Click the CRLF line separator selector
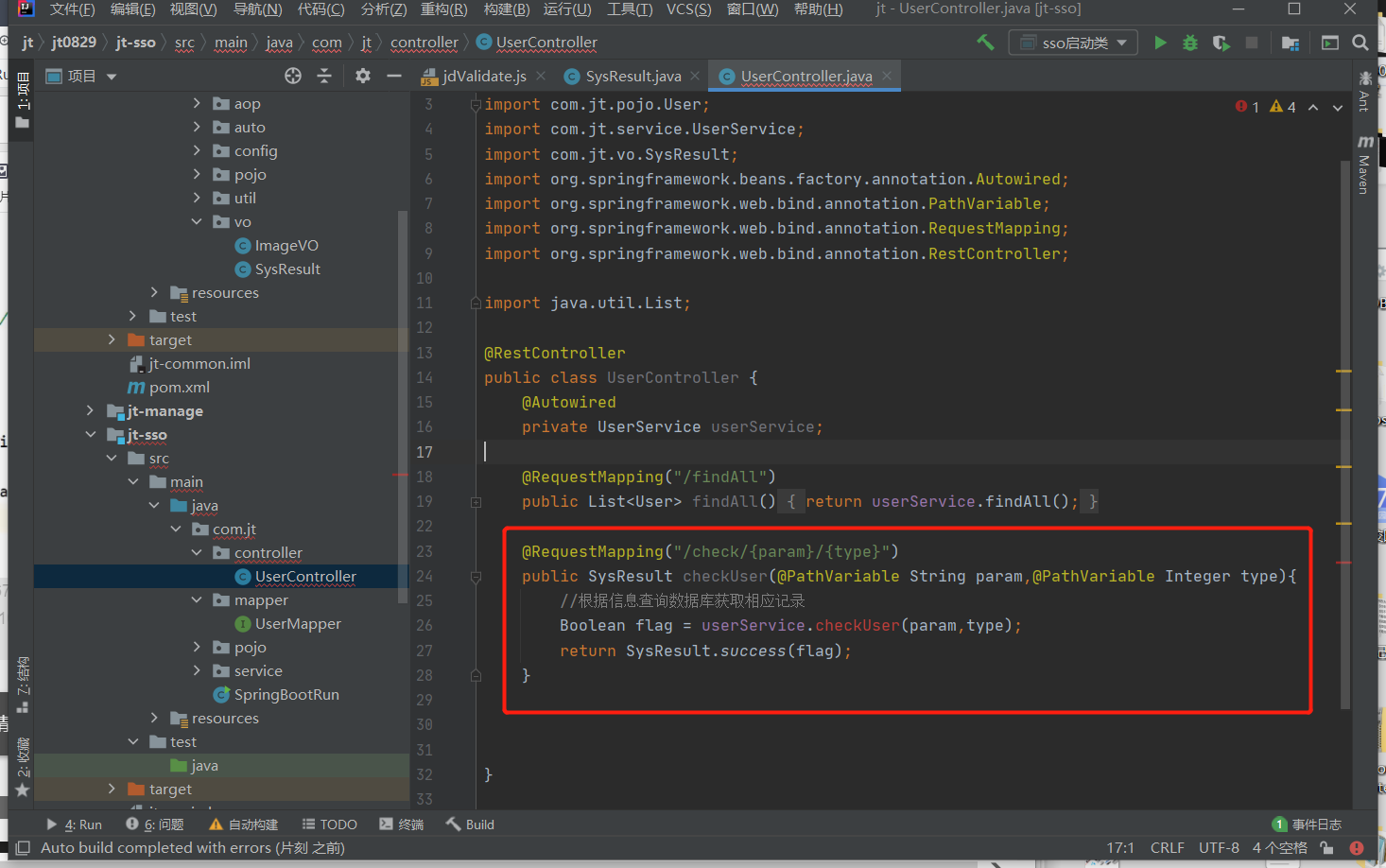1386x868 pixels. [1168, 848]
